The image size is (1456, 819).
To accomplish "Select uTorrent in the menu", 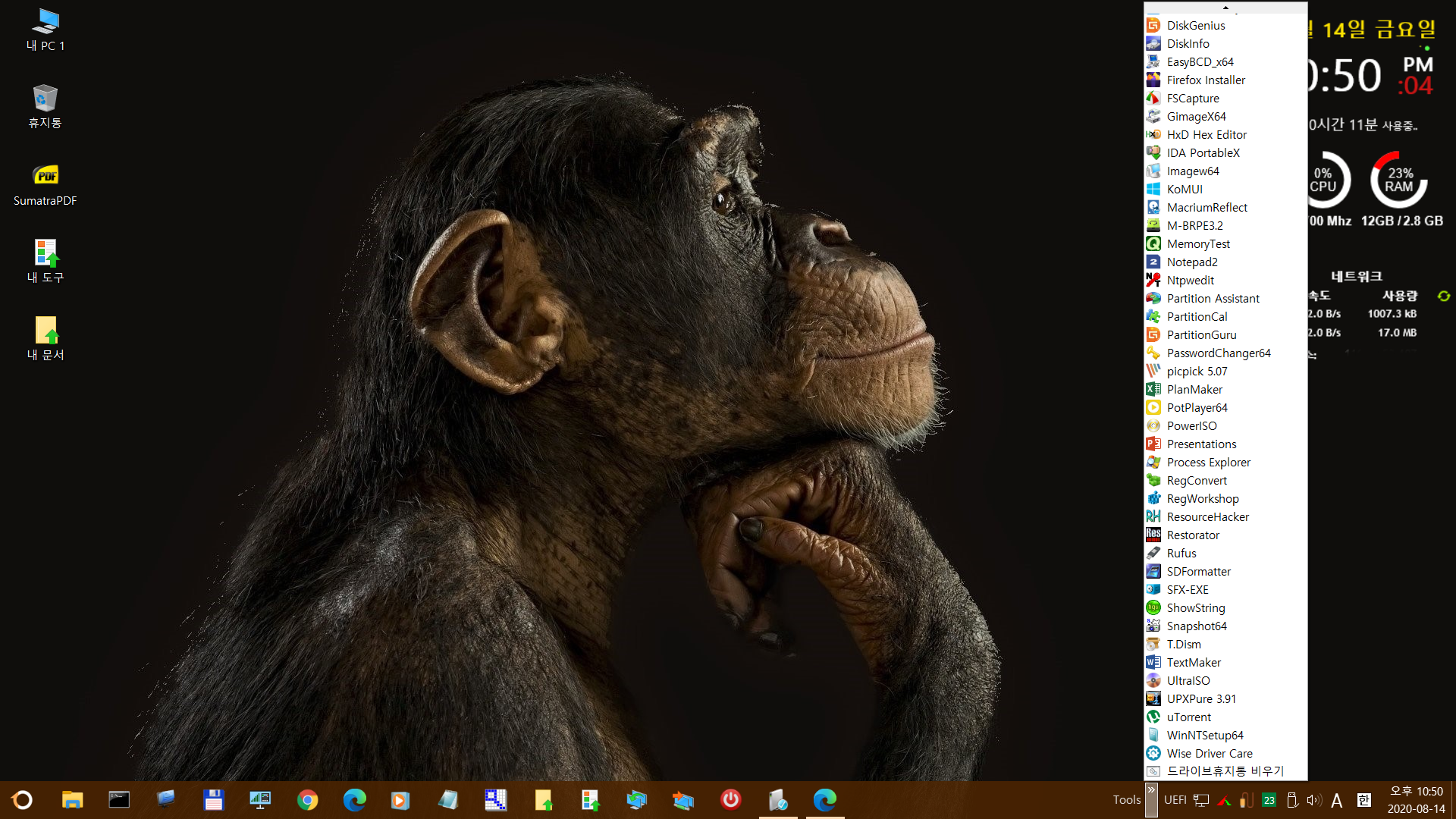I will coord(1225,717).
